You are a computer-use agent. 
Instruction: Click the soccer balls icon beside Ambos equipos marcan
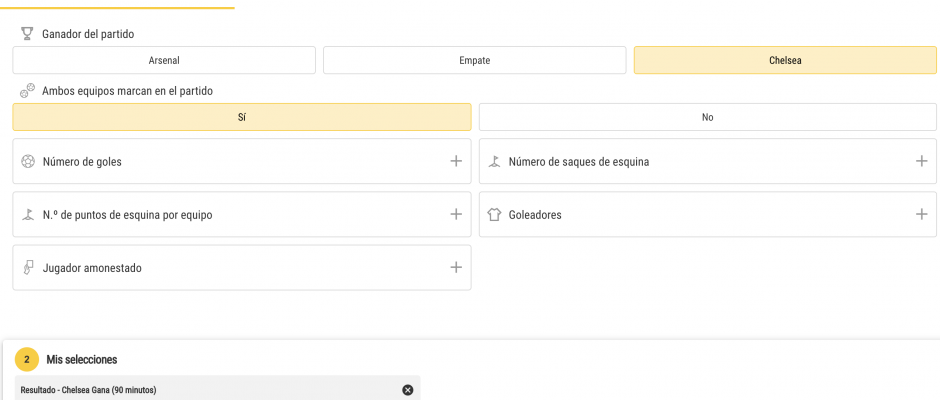tap(27, 91)
